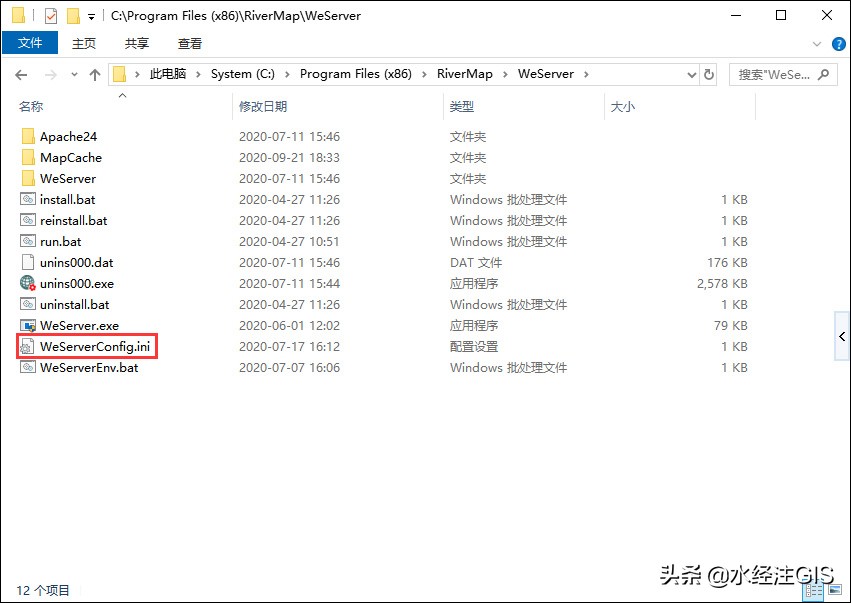The height and width of the screenshot is (603, 851).
Task: Open the 文件 ribbon tab
Action: [x=30, y=43]
